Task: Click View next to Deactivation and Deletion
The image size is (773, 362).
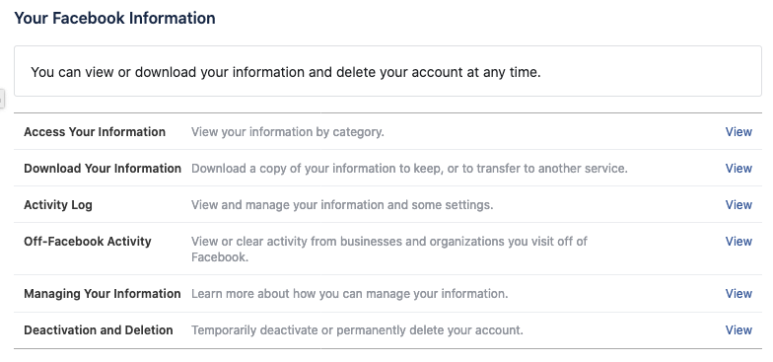Action: [x=738, y=330]
